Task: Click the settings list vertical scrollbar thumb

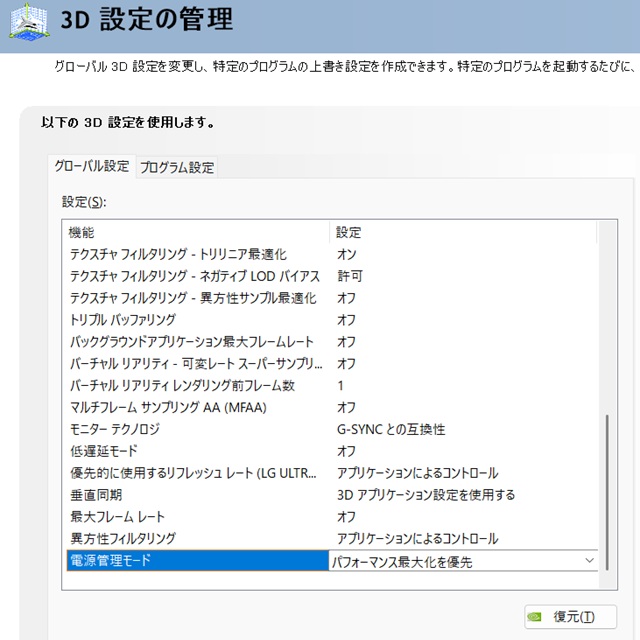Action: point(607,492)
